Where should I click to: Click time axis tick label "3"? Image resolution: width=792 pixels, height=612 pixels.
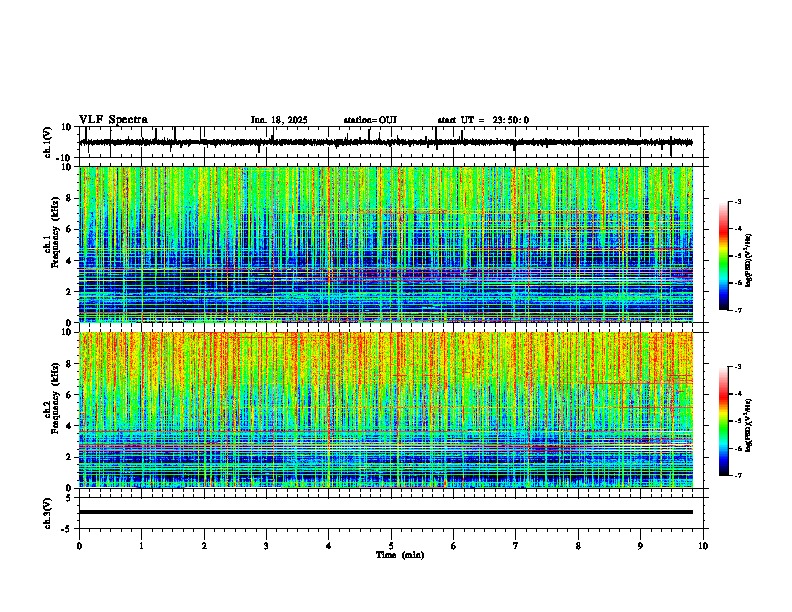point(266,546)
